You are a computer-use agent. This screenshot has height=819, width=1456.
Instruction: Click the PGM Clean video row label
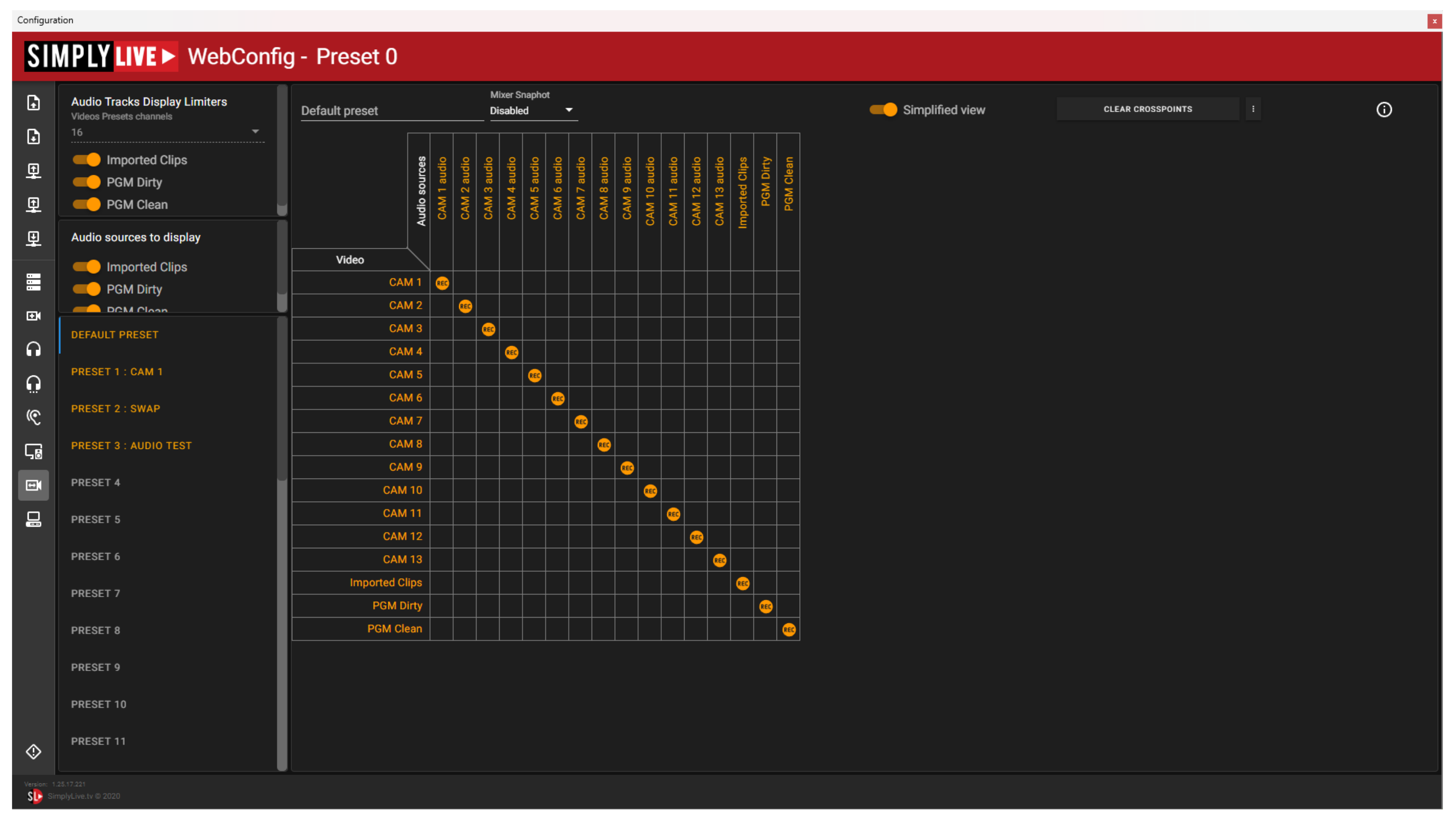394,629
